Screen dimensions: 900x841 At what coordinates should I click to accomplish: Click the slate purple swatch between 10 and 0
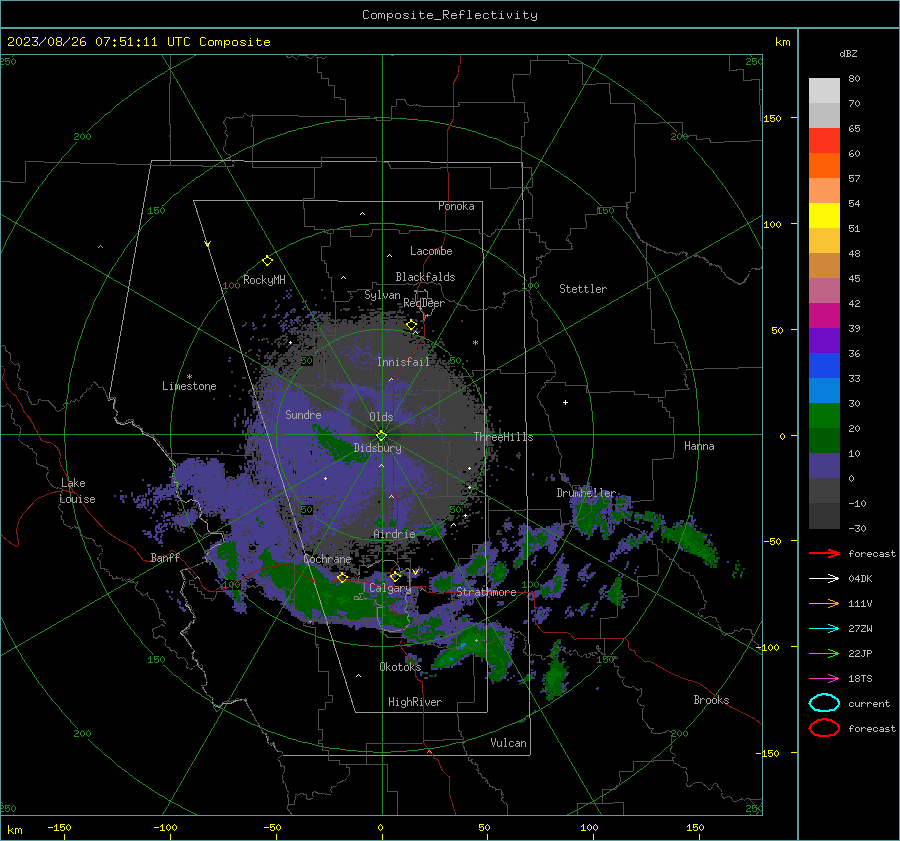click(824, 466)
